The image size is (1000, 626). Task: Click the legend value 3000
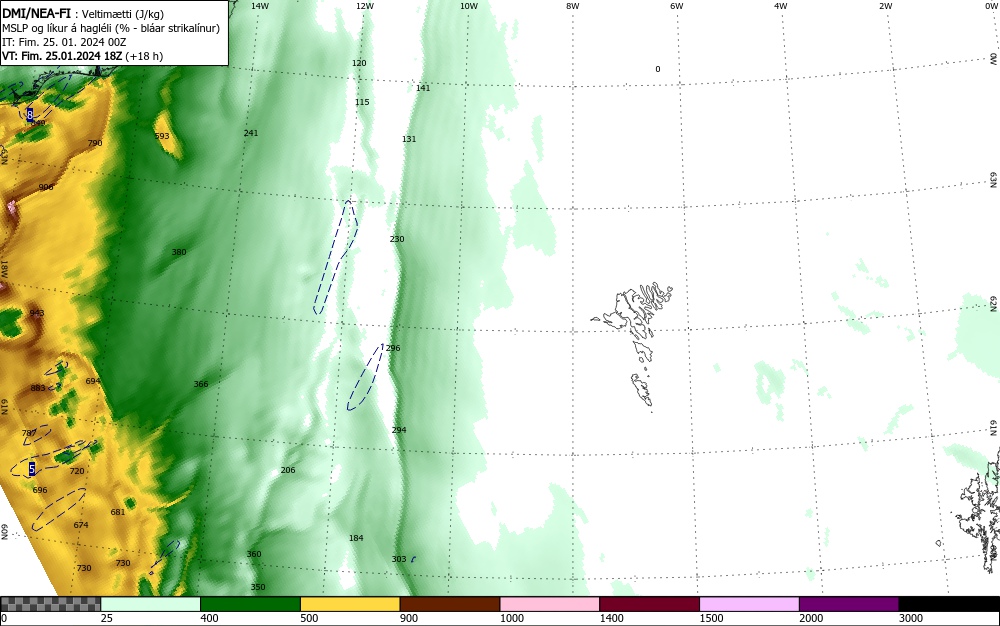click(x=911, y=618)
